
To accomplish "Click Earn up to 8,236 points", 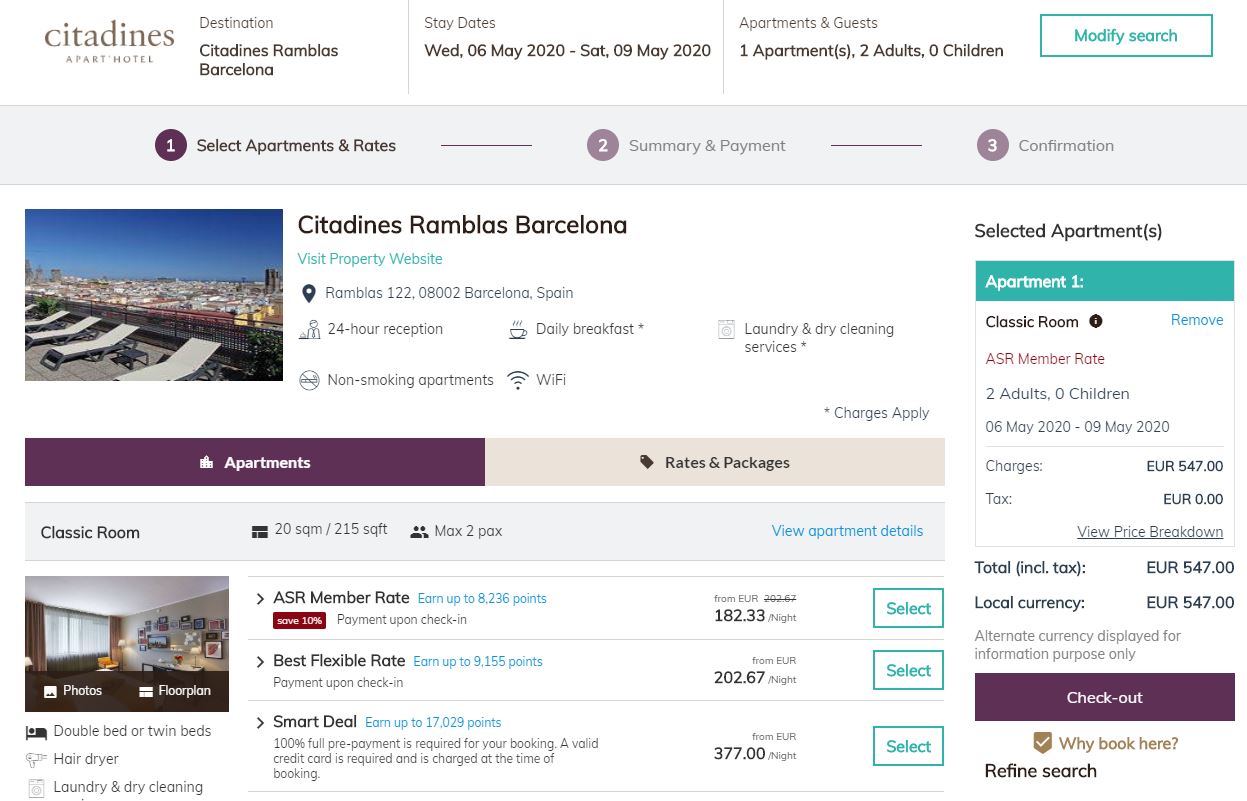I will click(482, 599).
